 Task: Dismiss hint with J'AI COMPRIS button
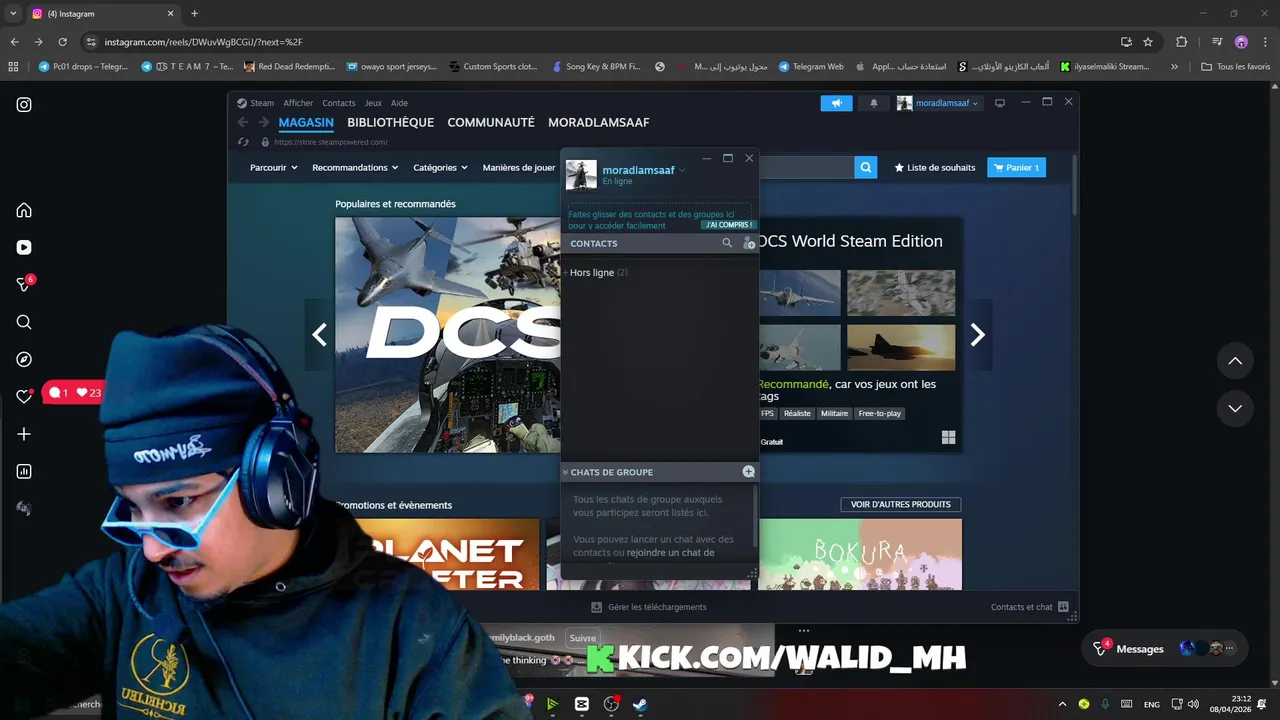click(x=728, y=225)
